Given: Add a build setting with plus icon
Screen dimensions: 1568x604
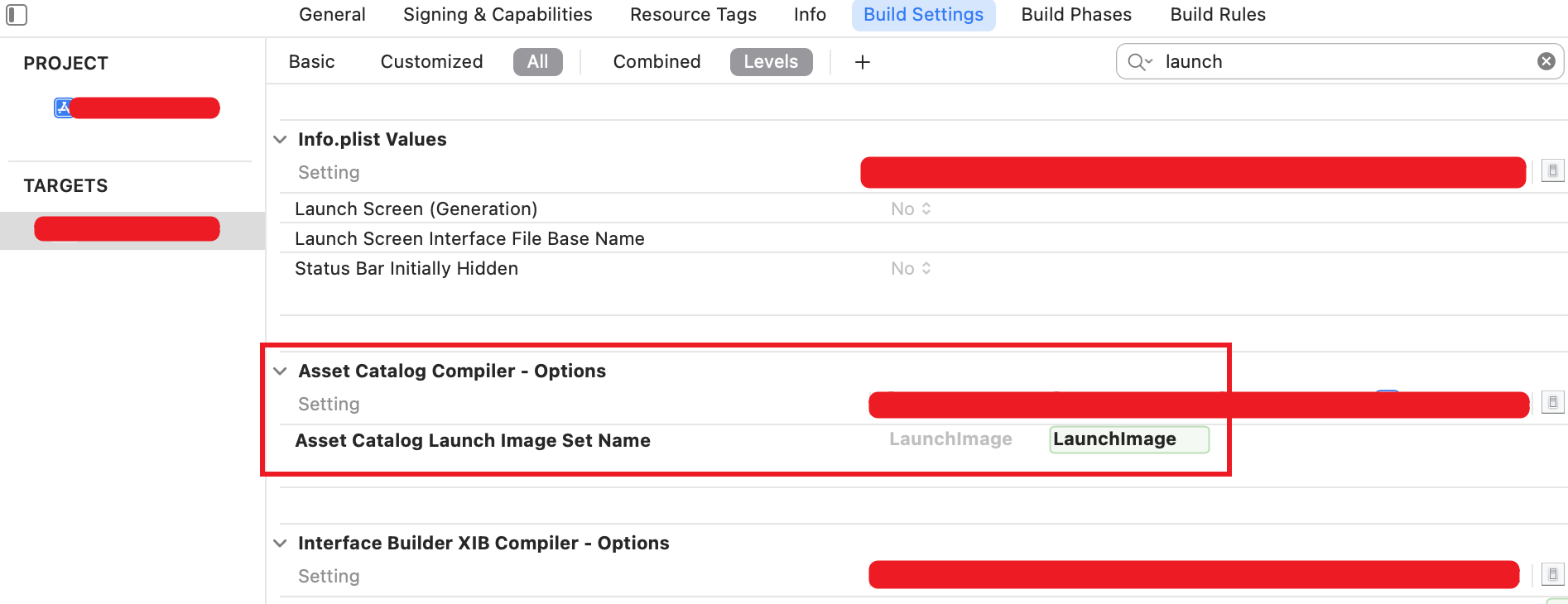Looking at the screenshot, I should (862, 62).
